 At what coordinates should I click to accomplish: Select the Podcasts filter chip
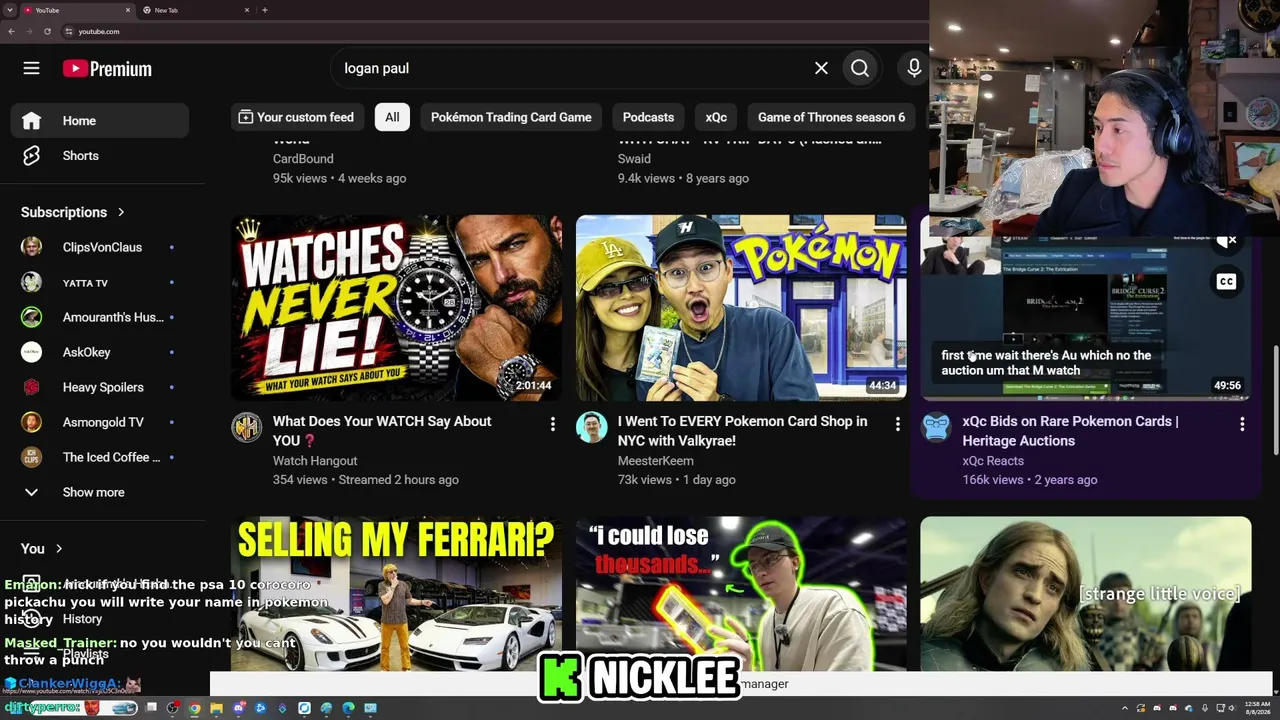pyautogui.click(x=648, y=117)
